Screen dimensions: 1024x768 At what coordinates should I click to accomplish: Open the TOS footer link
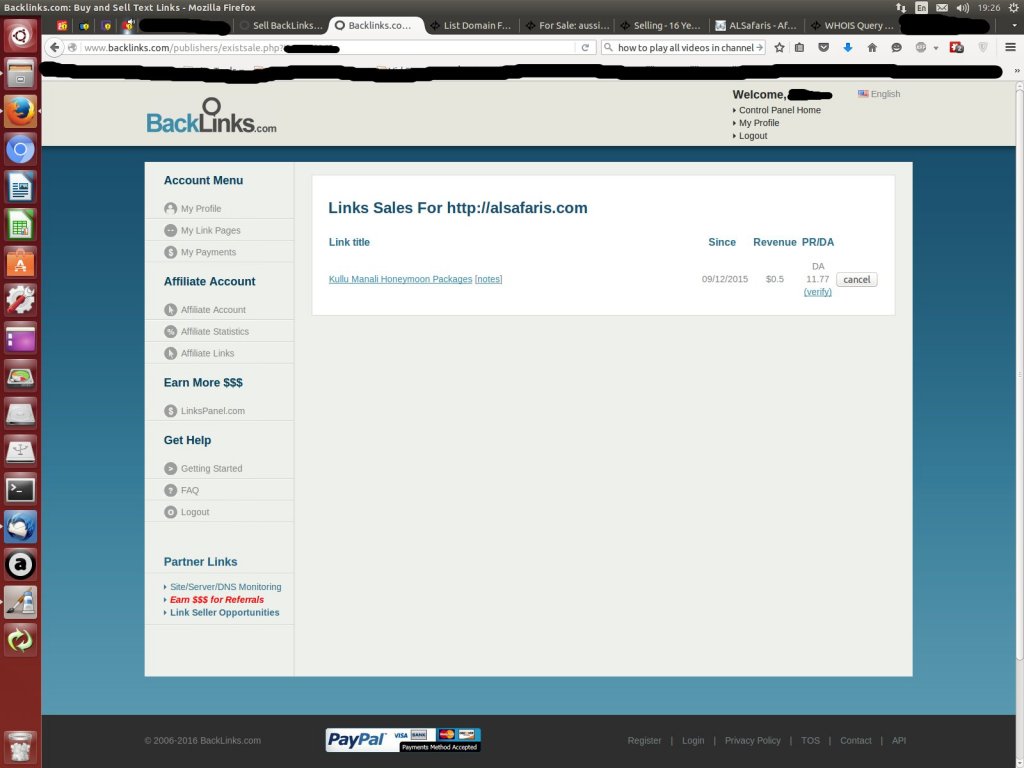[810, 741]
